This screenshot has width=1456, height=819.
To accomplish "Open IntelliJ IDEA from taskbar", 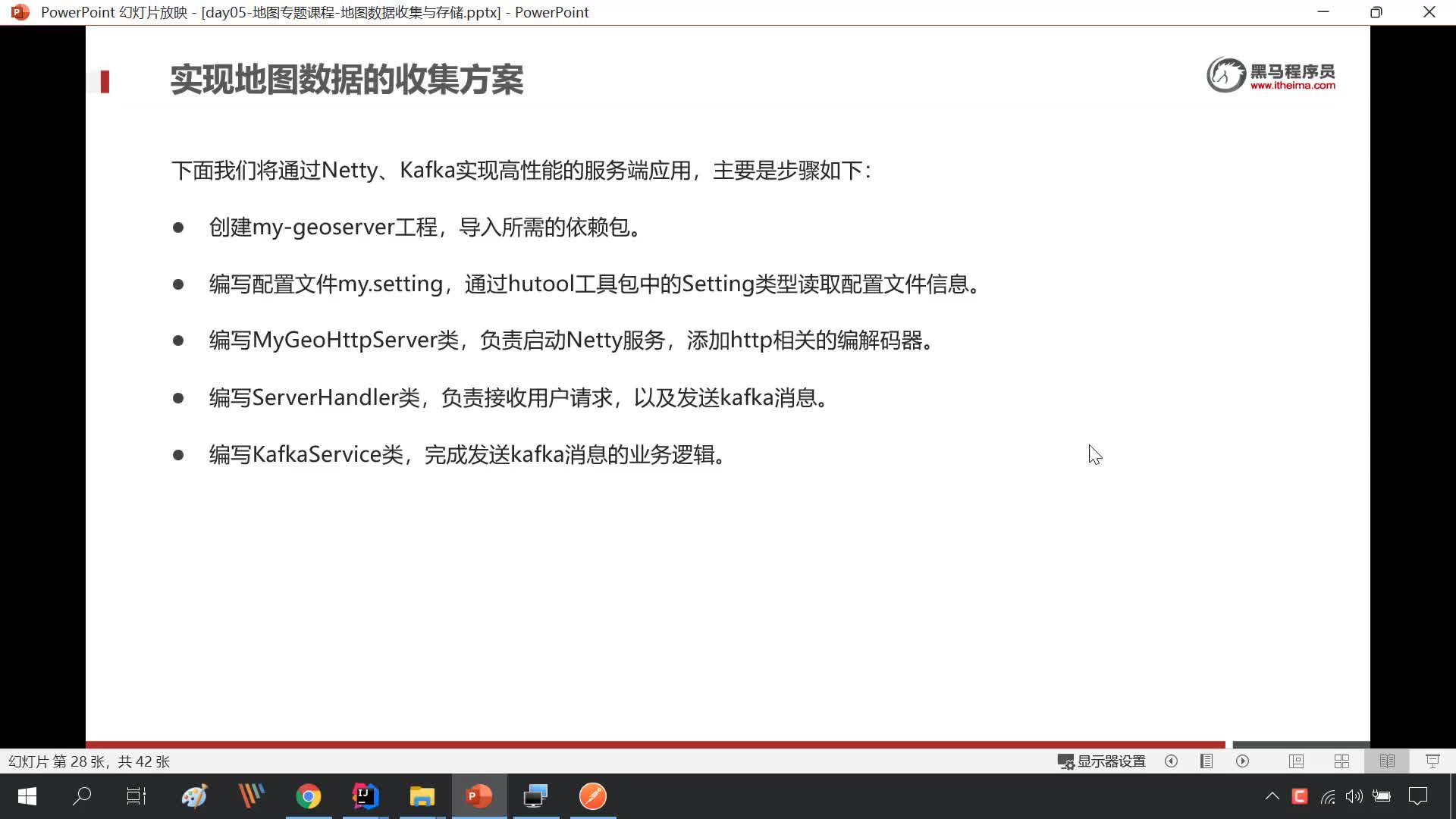I will pyautogui.click(x=366, y=796).
